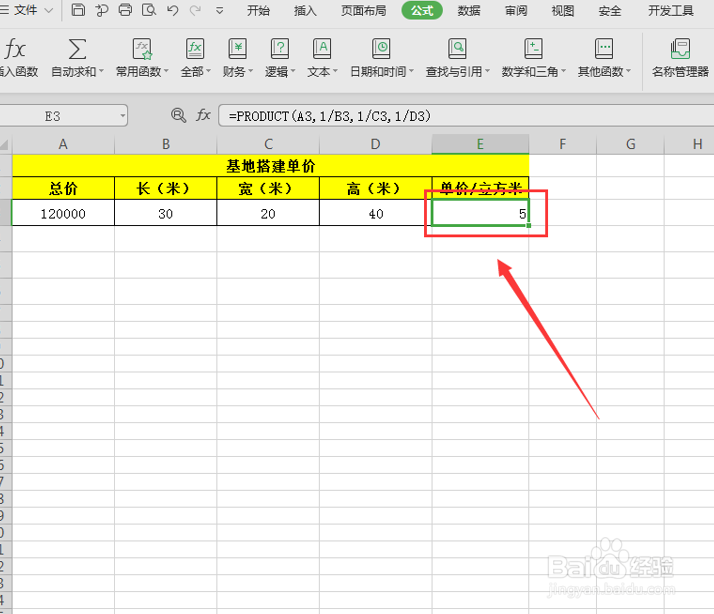This screenshot has width=714, height=614.
Task: Select cell with value 40
Action: point(376,213)
